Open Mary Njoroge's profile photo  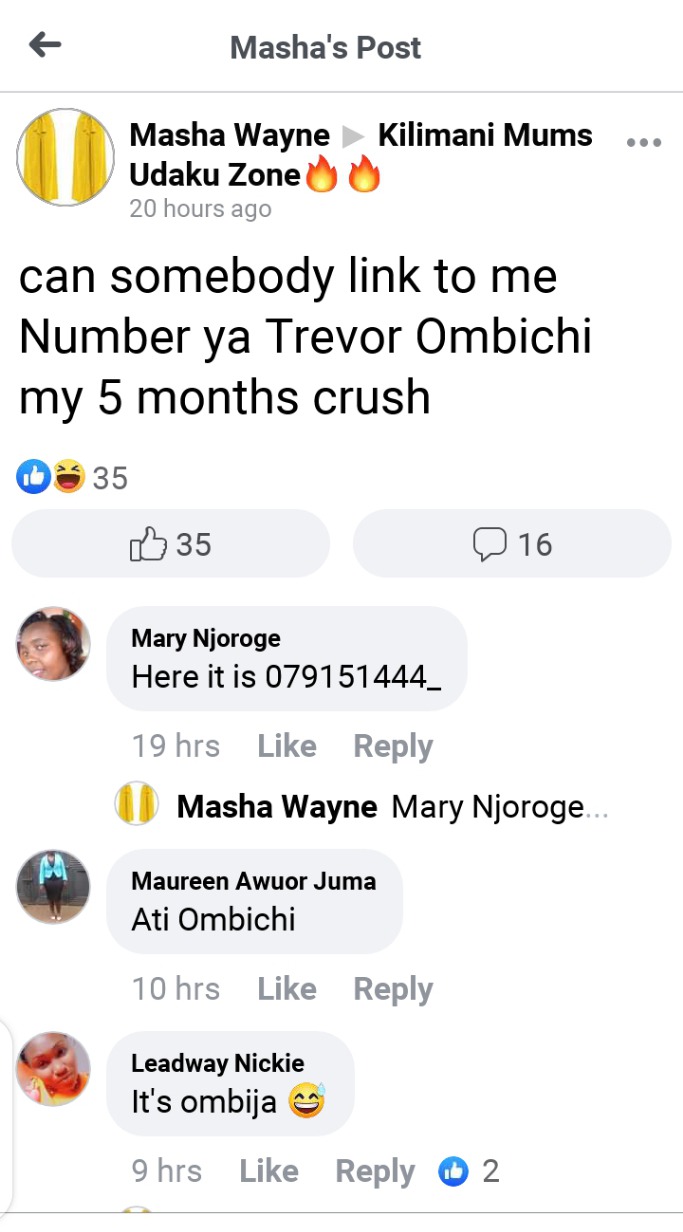tap(53, 644)
